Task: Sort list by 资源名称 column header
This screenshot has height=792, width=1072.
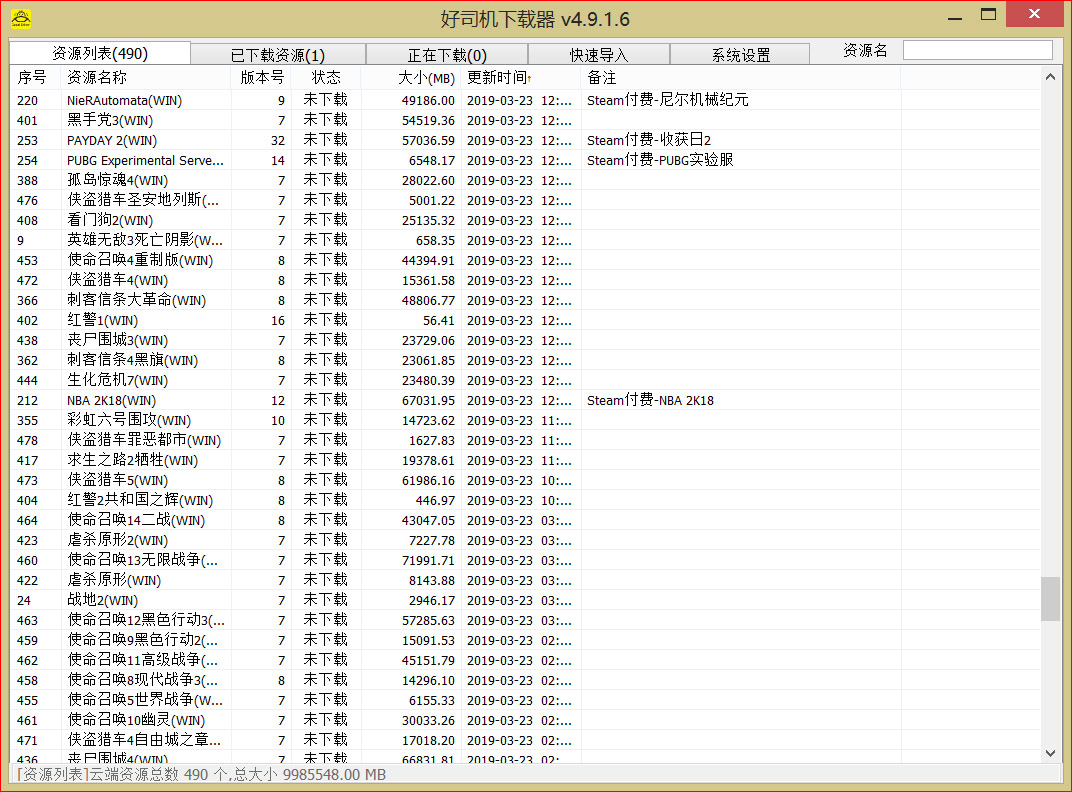Action: (x=146, y=77)
